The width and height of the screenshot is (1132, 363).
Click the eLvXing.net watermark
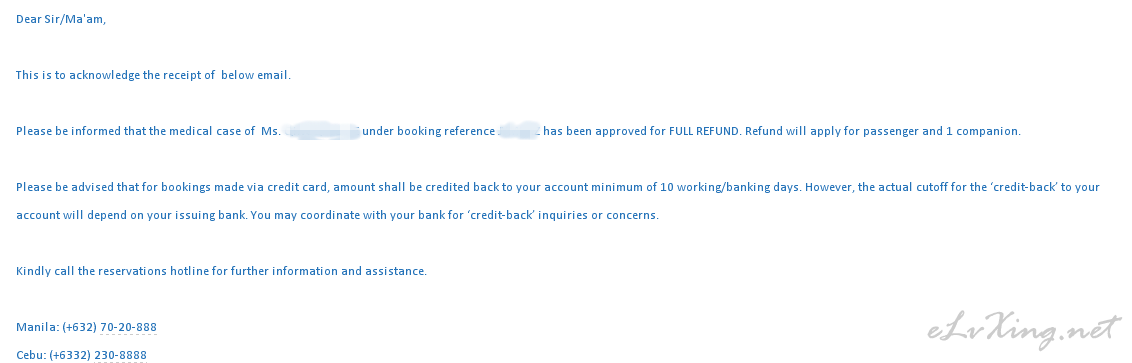1024,330
